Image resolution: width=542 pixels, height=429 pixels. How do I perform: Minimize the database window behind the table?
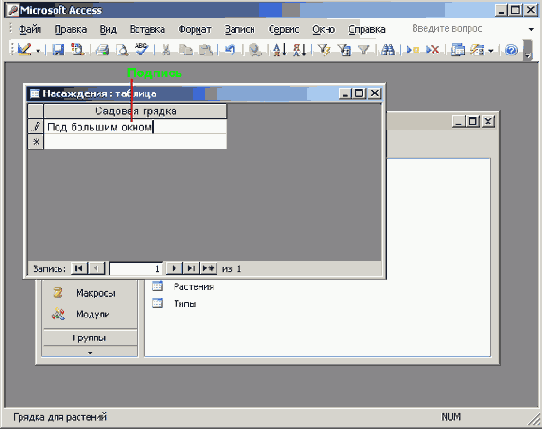click(x=459, y=121)
